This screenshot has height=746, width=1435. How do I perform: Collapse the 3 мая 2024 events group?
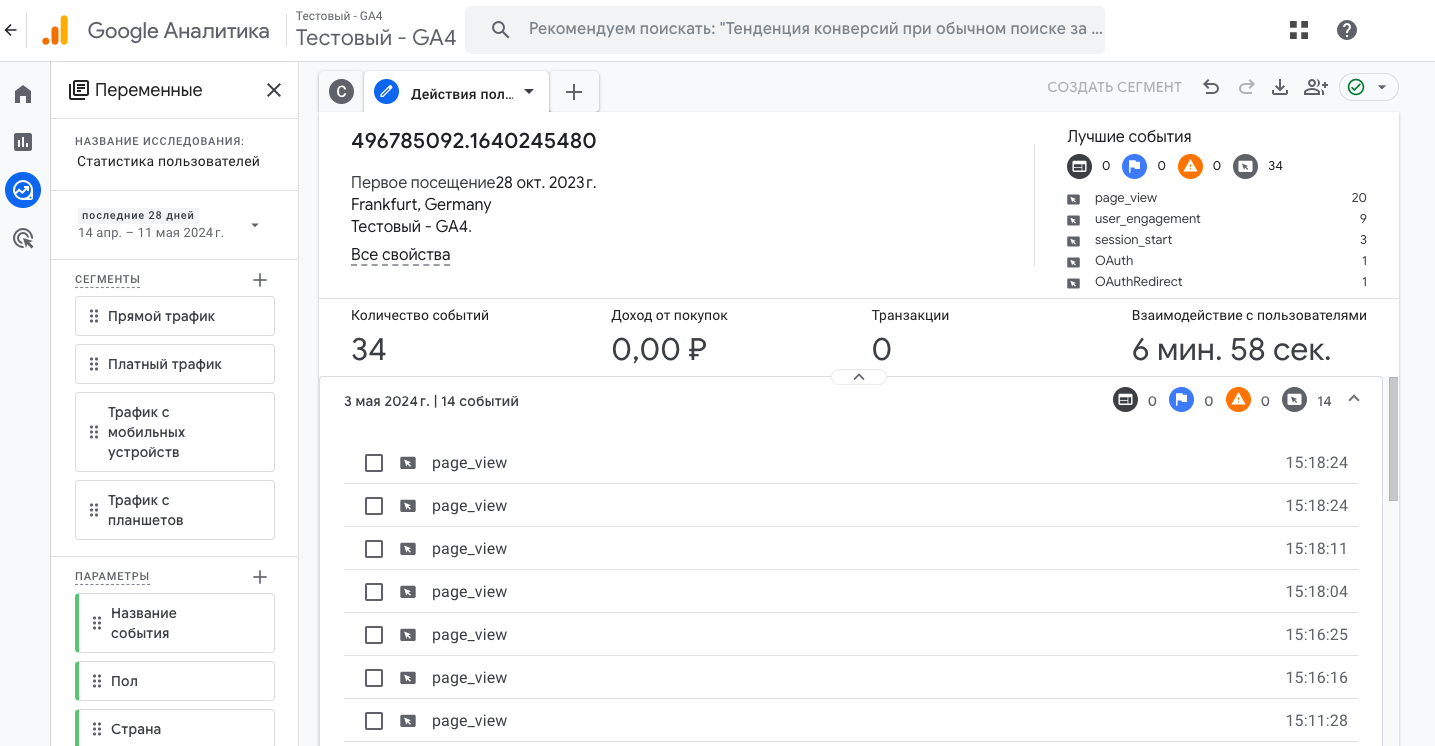[x=1354, y=399]
